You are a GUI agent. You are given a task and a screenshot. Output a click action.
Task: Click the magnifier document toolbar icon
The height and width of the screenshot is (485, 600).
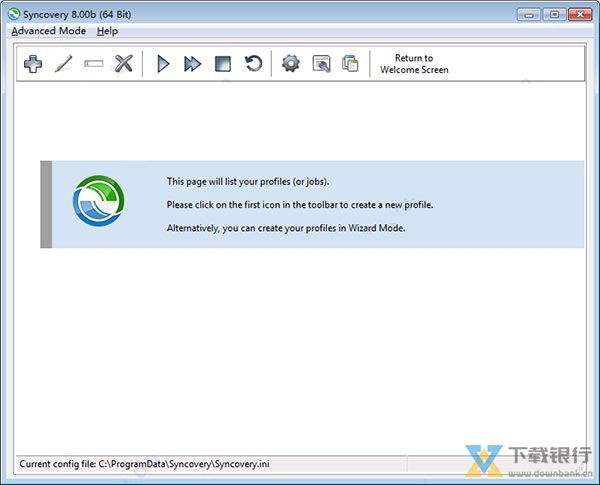(x=321, y=64)
